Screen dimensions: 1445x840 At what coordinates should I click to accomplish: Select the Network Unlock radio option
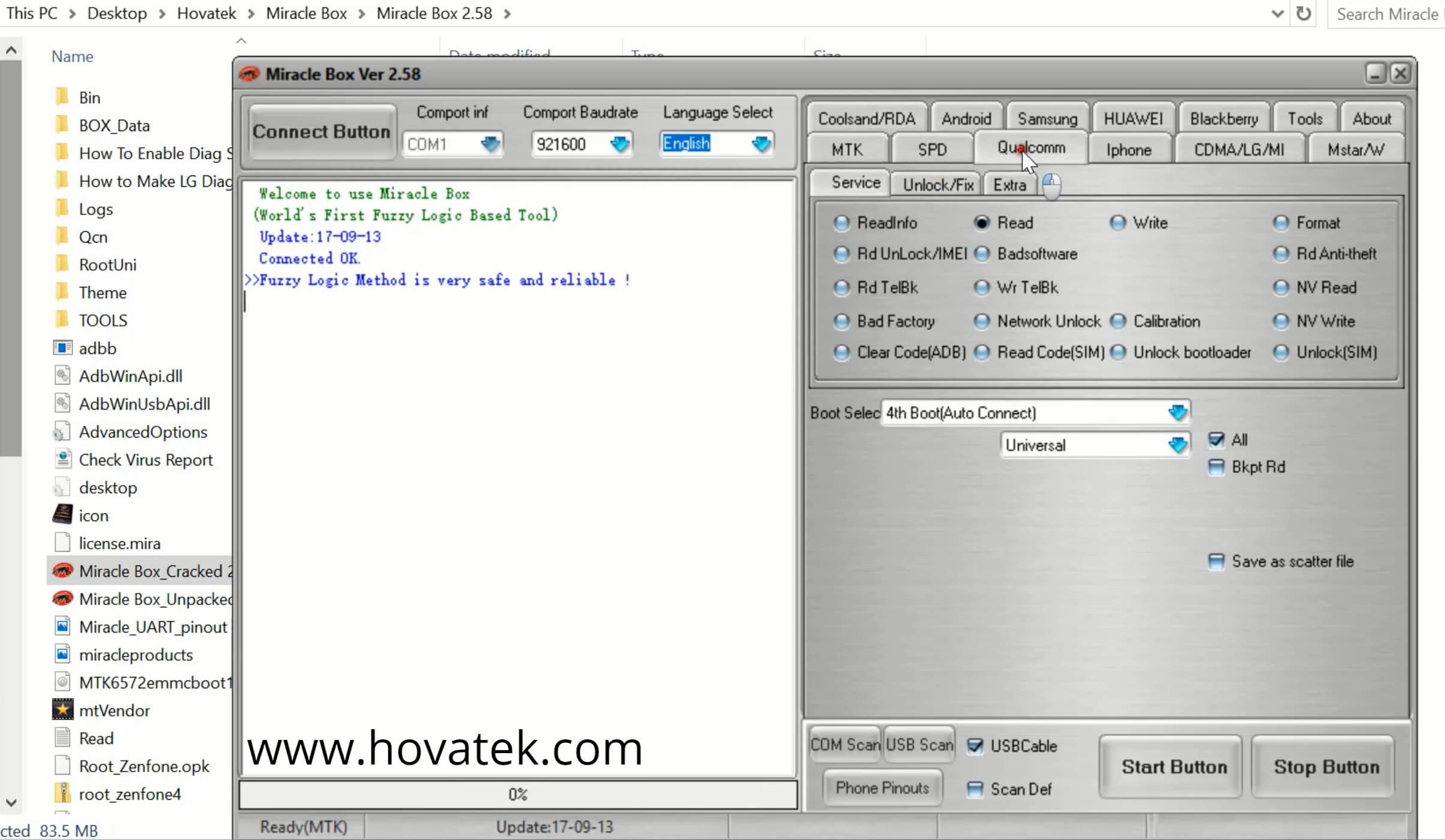981,321
